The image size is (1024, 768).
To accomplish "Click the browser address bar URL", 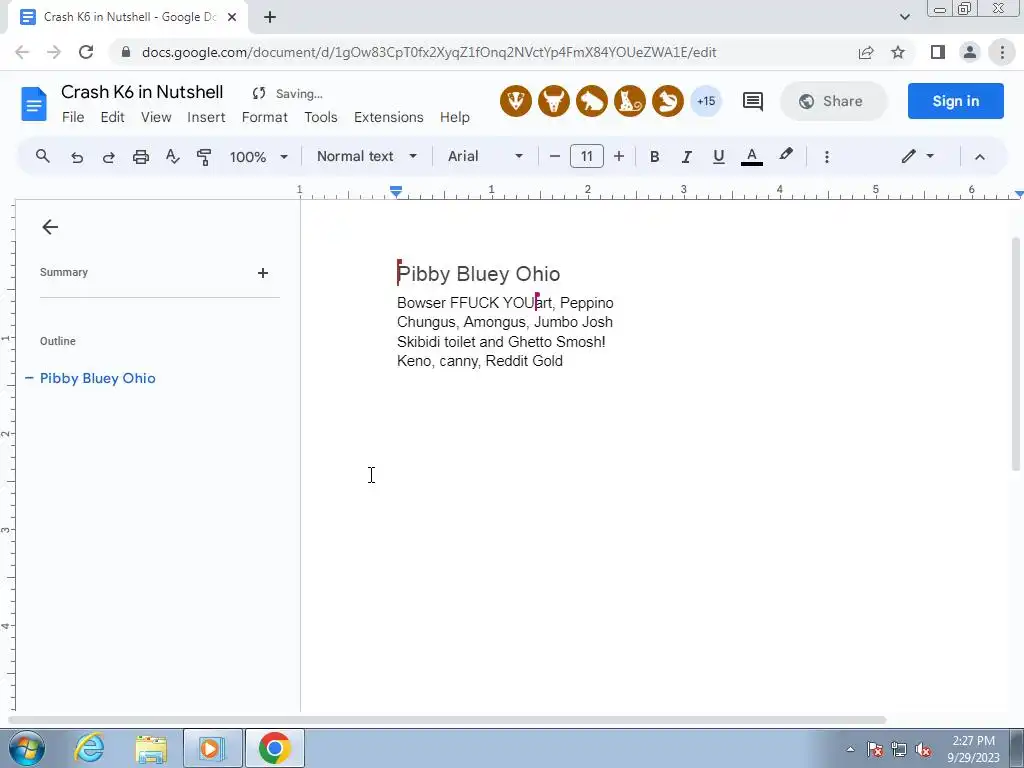I will click(429, 52).
